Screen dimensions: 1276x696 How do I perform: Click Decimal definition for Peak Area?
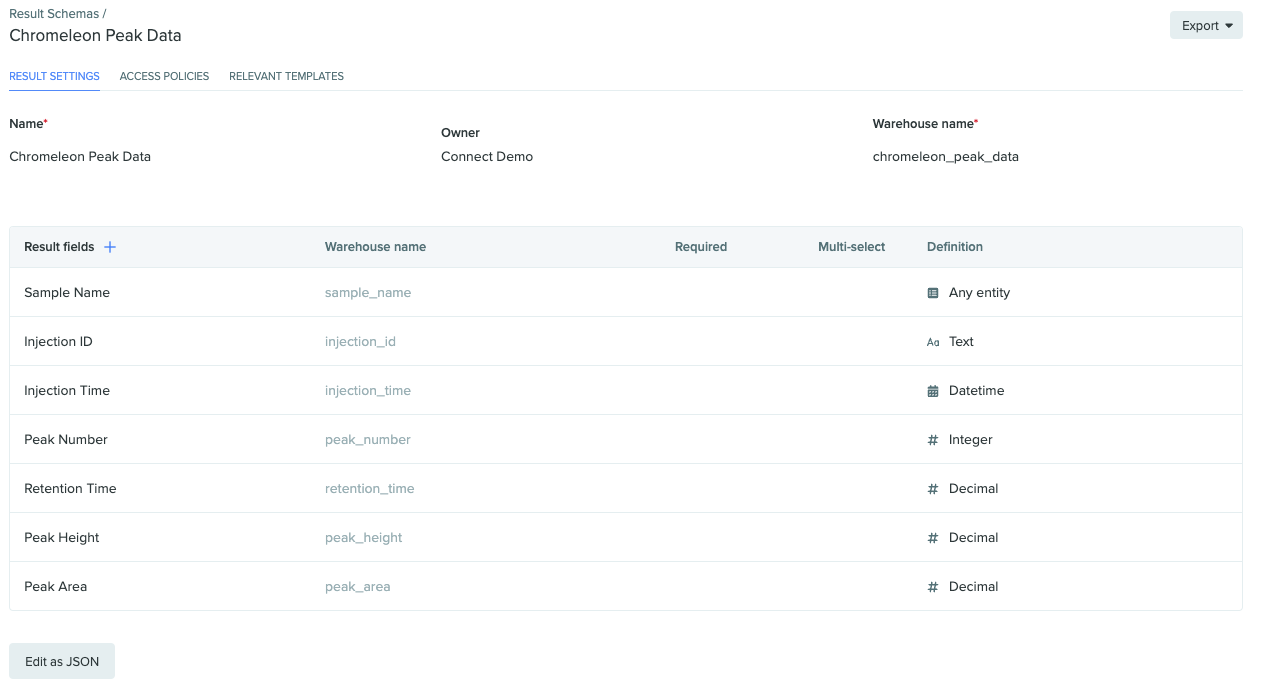tap(974, 587)
